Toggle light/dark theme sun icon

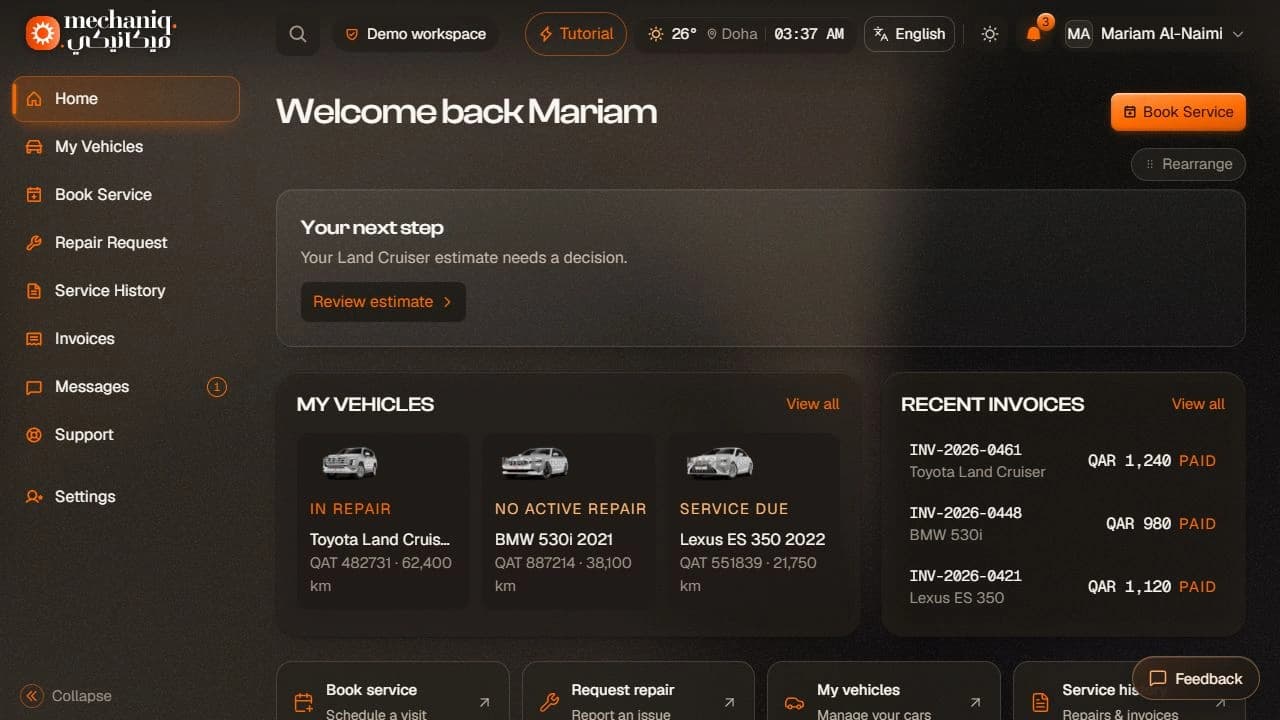990,34
